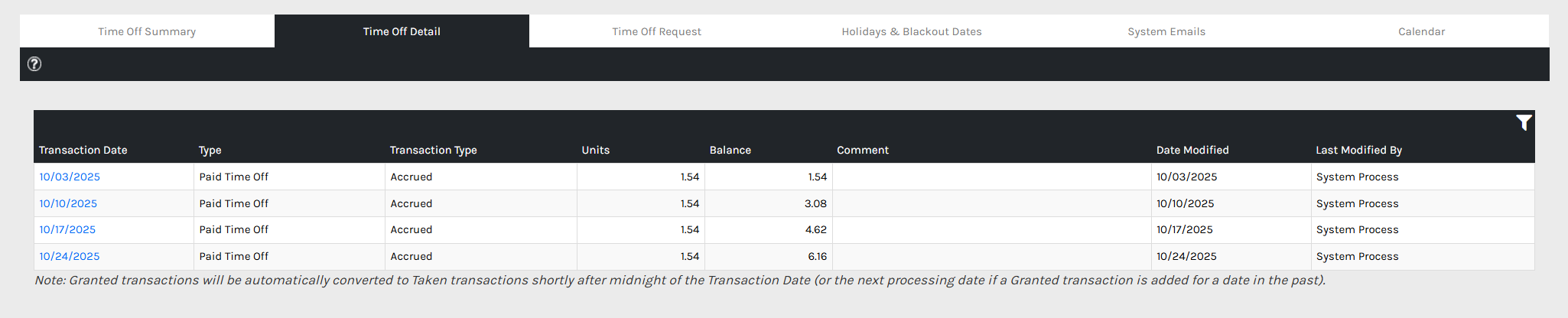Open the table filter funnel icon
The image size is (1568, 318).
click(1524, 122)
